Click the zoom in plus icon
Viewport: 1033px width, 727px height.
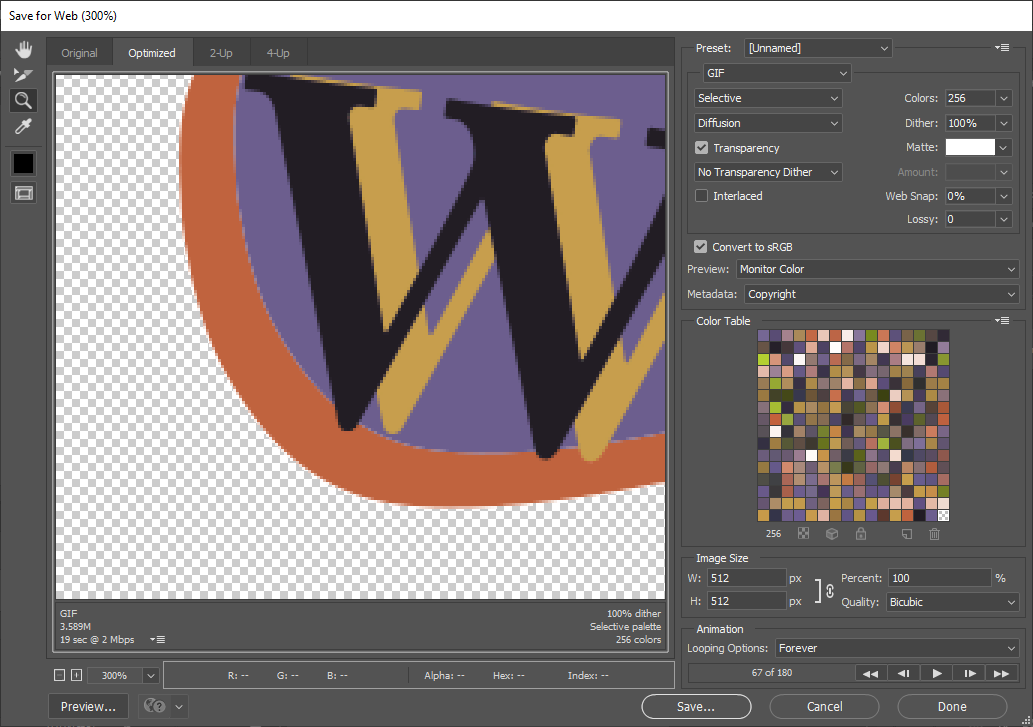click(76, 675)
